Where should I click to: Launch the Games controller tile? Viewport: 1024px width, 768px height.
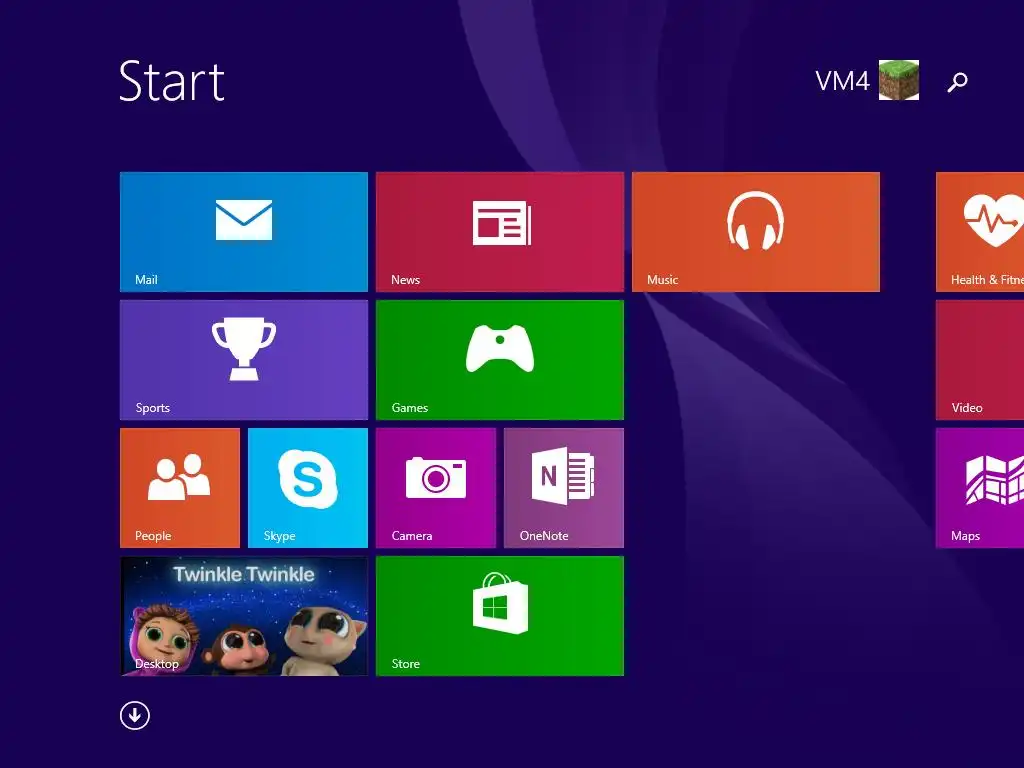500,360
